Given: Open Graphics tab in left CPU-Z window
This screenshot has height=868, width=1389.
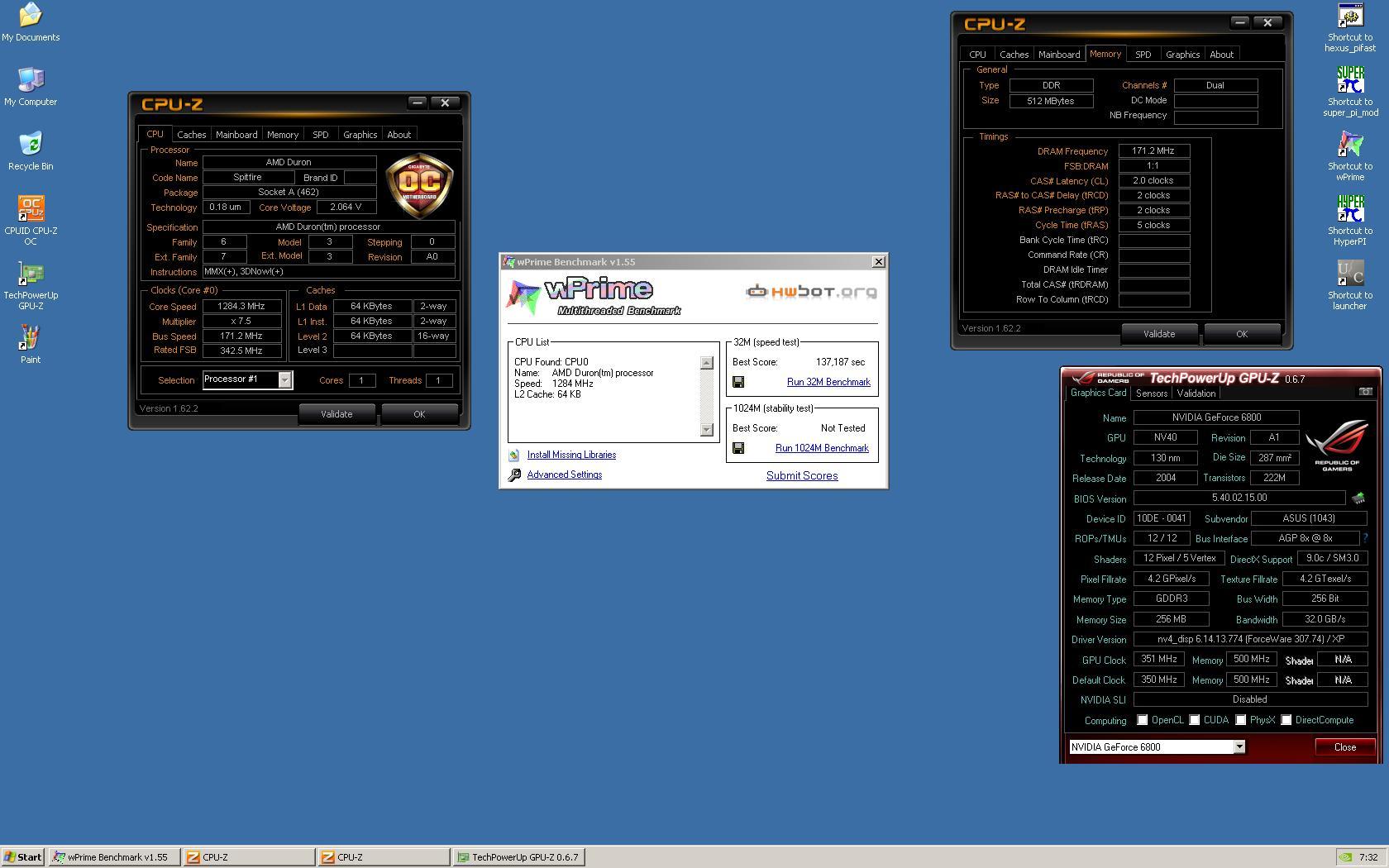Looking at the screenshot, I should pyautogui.click(x=360, y=135).
